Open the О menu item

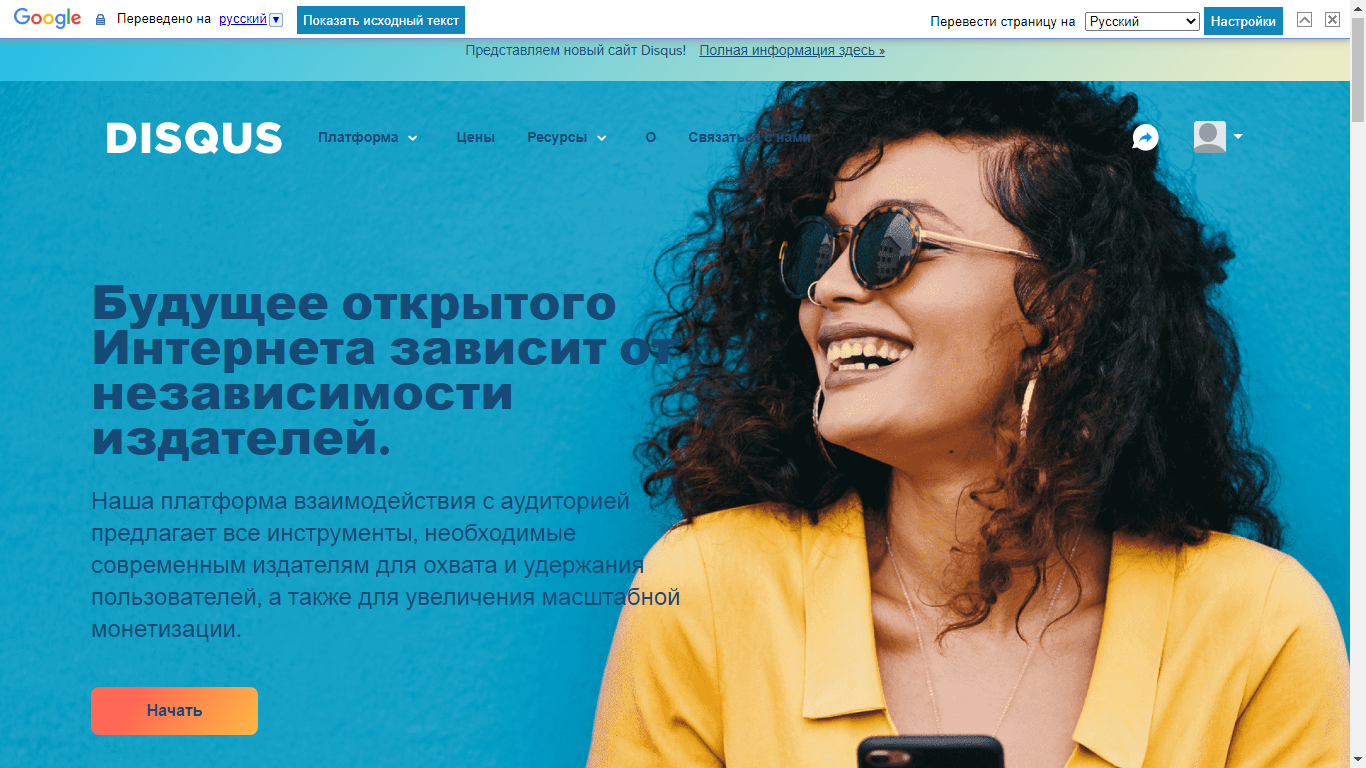[651, 137]
